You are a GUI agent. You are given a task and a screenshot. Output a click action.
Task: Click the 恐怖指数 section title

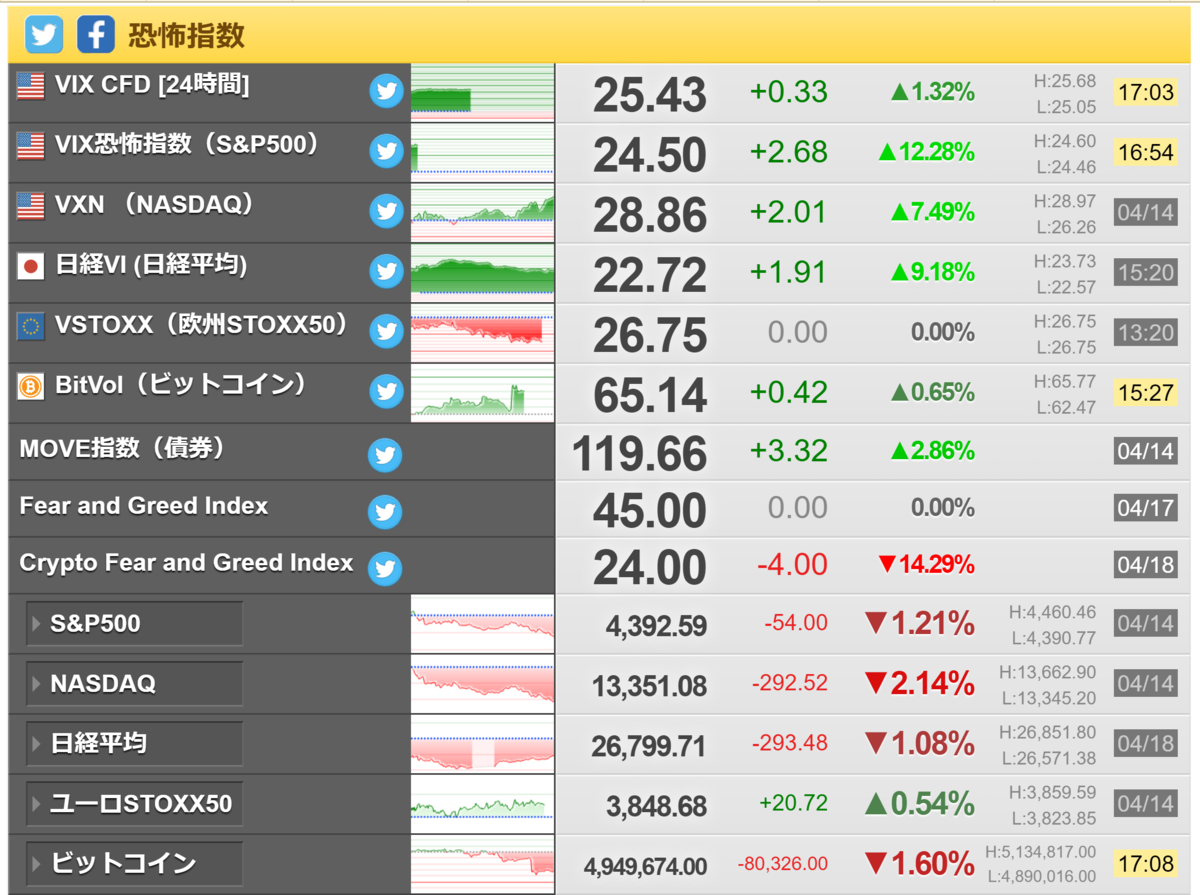click(186, 36)
